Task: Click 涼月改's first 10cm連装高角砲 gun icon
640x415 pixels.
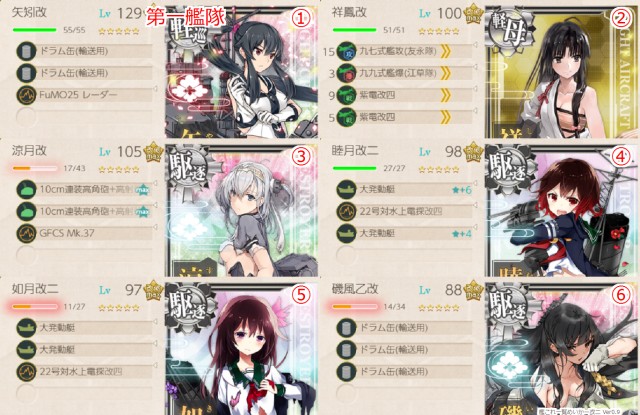Action: click(x=27, y=190)
